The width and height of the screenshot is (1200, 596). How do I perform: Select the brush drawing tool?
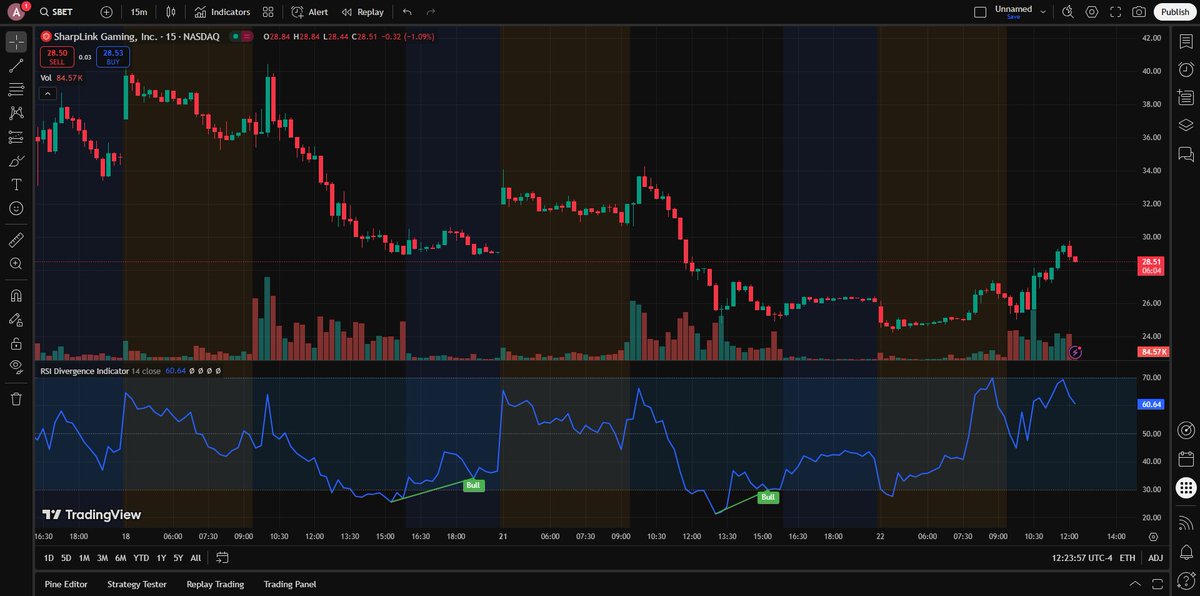click(x=16, y=161)
